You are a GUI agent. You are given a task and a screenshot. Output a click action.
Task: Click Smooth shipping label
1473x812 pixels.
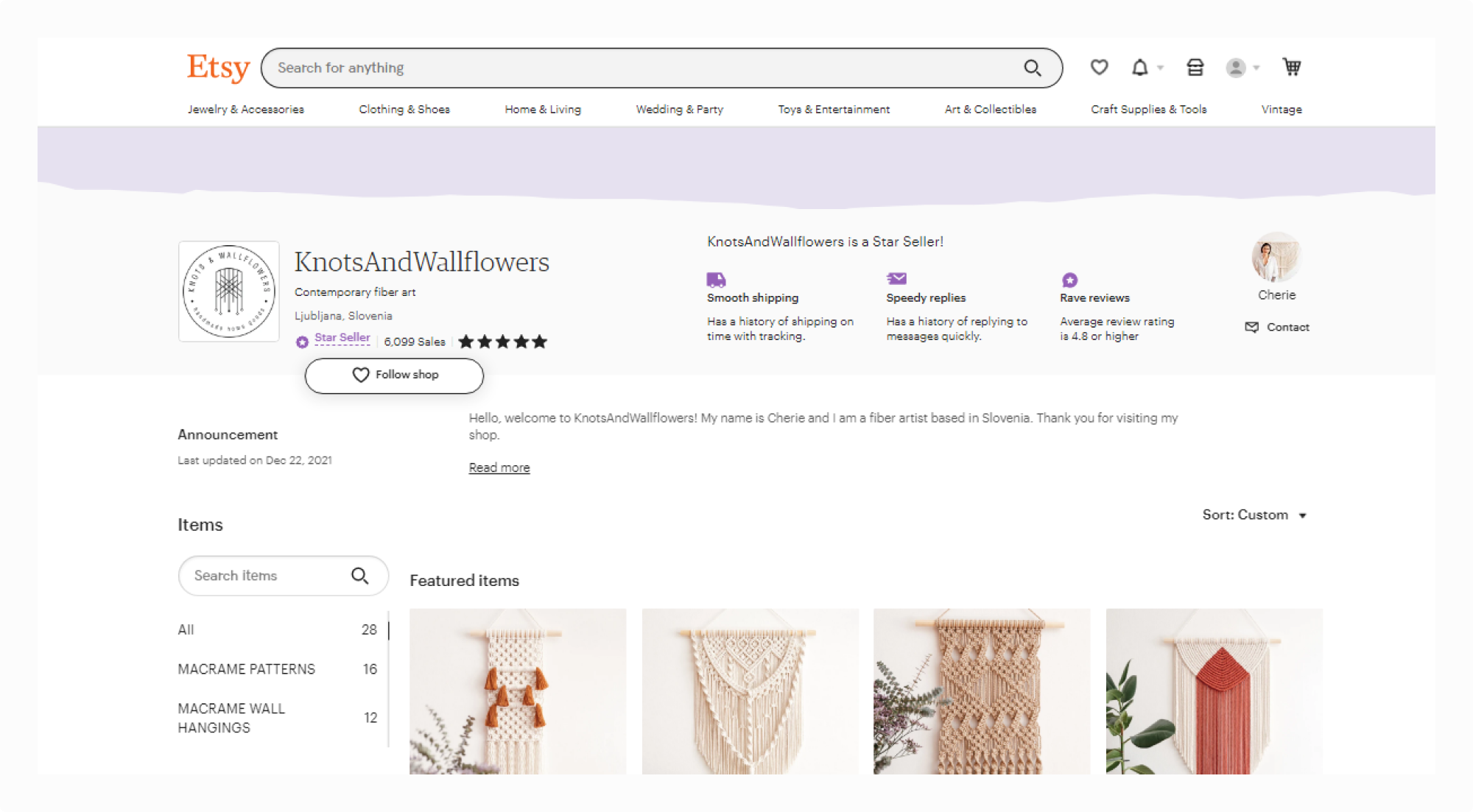coord(753,297)
